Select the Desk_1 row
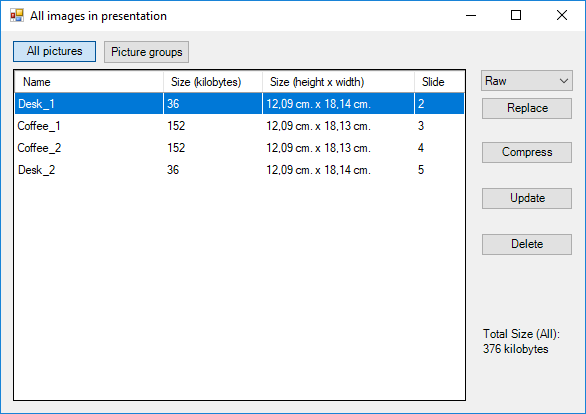586x414 pixels. pyautogui.click(x=240, y=104)
